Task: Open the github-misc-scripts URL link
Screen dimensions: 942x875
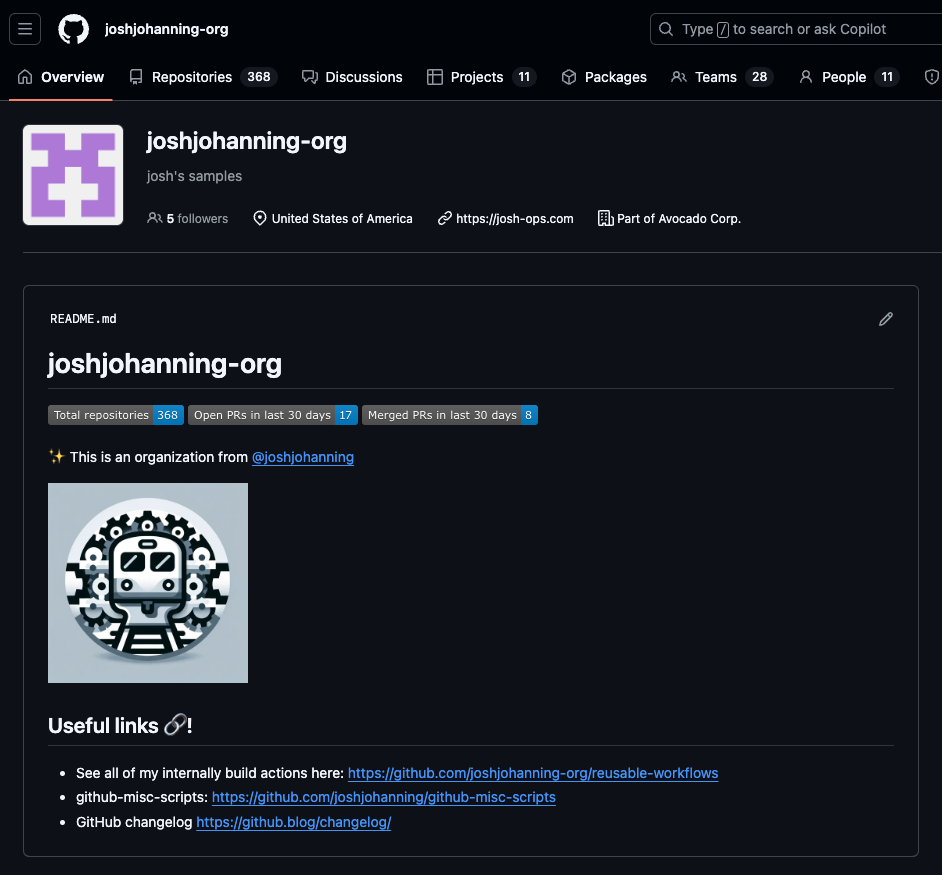Action: tap(384, 797)
